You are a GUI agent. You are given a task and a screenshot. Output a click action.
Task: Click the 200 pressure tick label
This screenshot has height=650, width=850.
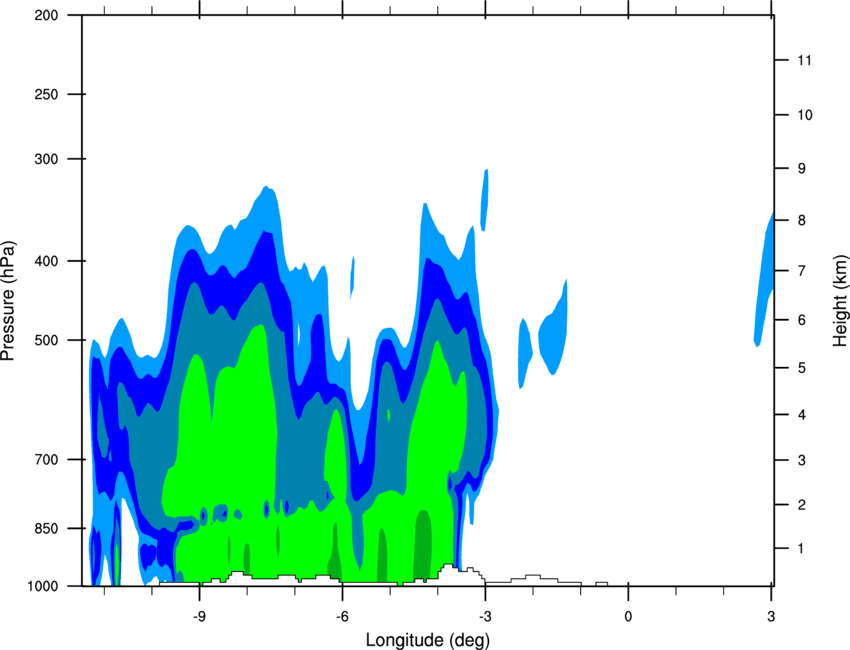pyautogui.click(x=46, y=15)
